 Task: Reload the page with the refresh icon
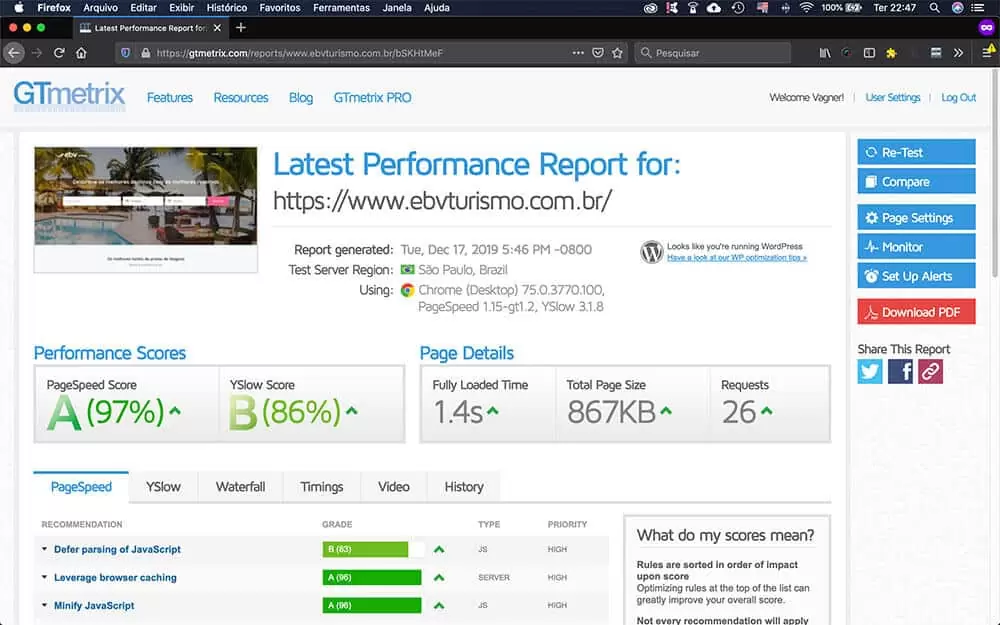click(59, 53)
